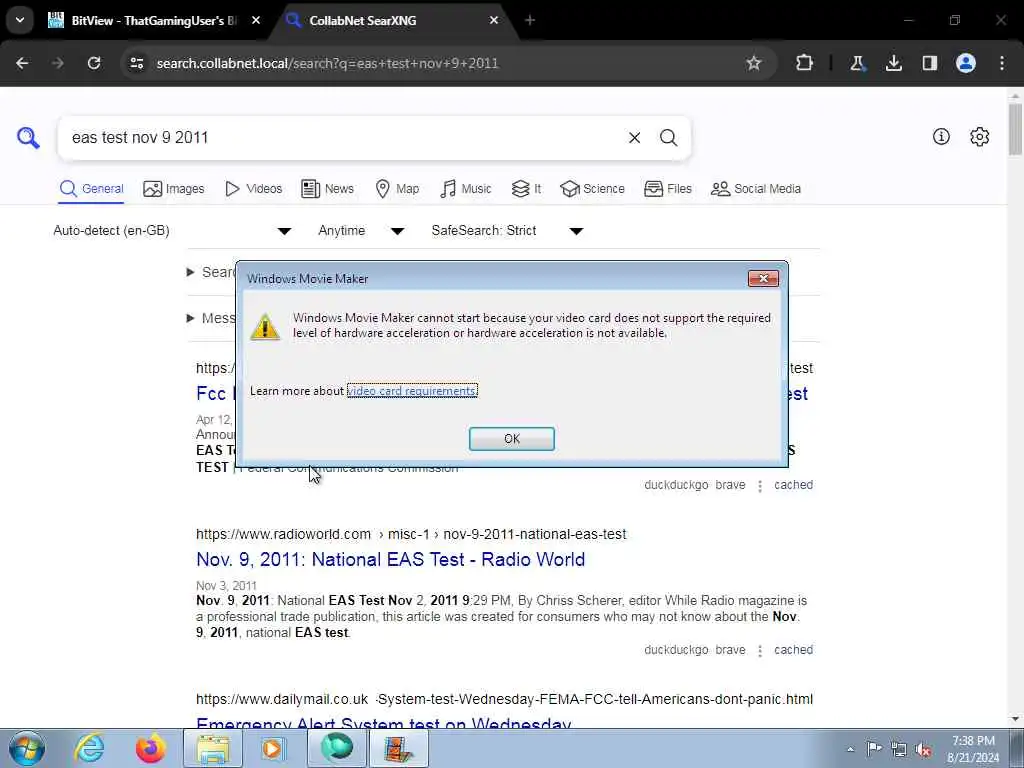
Task: Close the BitView tab
Action: pos(256,21)
